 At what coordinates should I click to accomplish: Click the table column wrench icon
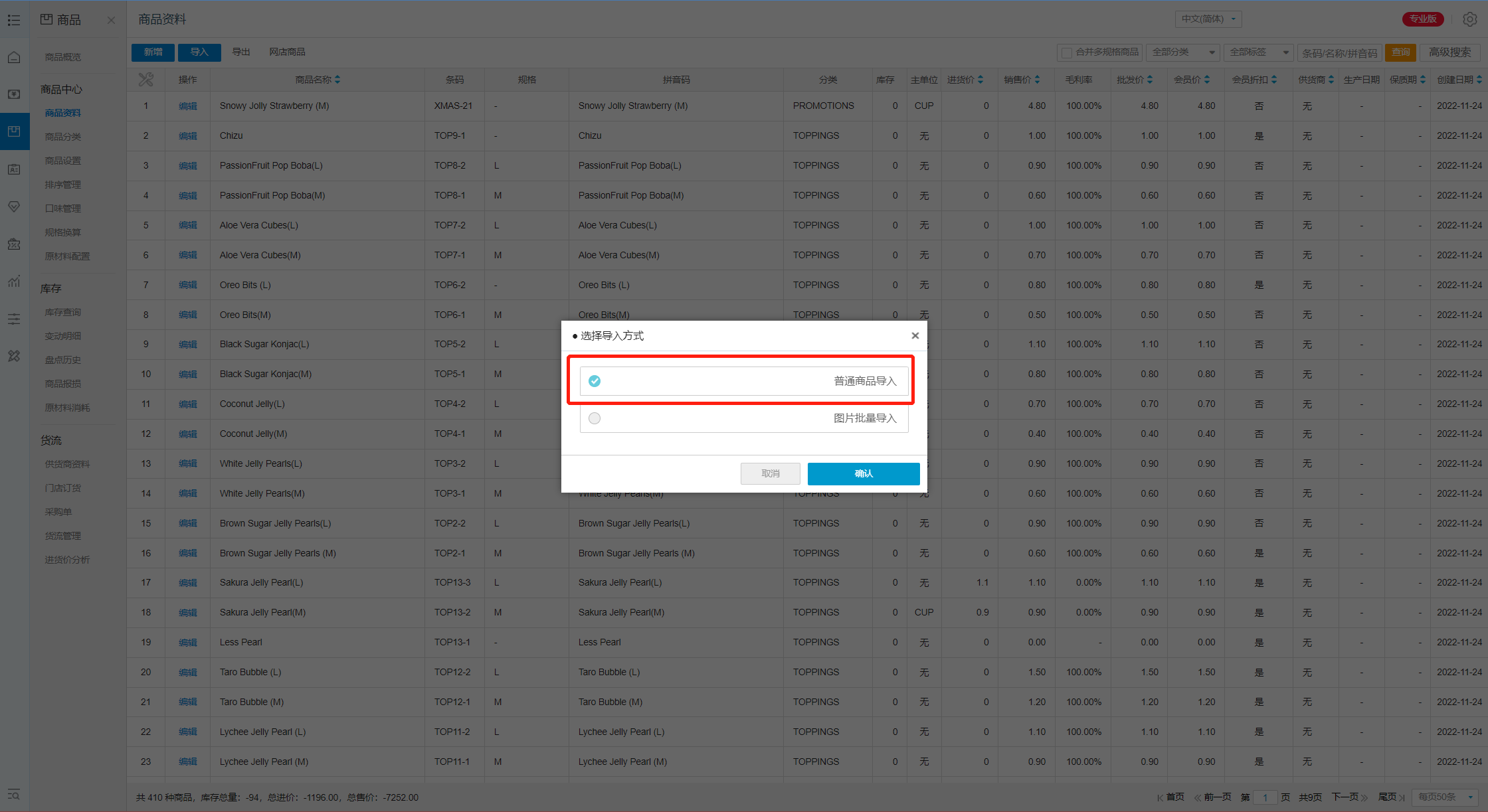(x=145, y=80)
